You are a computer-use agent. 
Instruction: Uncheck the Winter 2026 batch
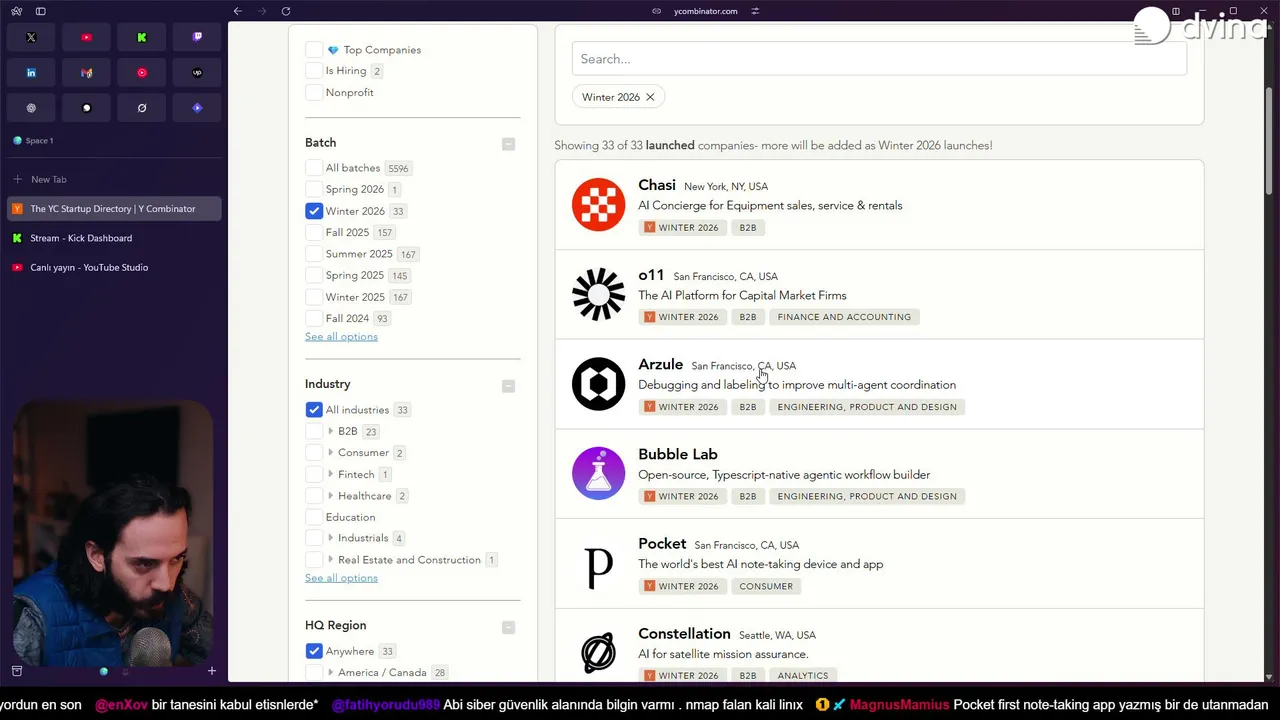[x=314, y=211]
